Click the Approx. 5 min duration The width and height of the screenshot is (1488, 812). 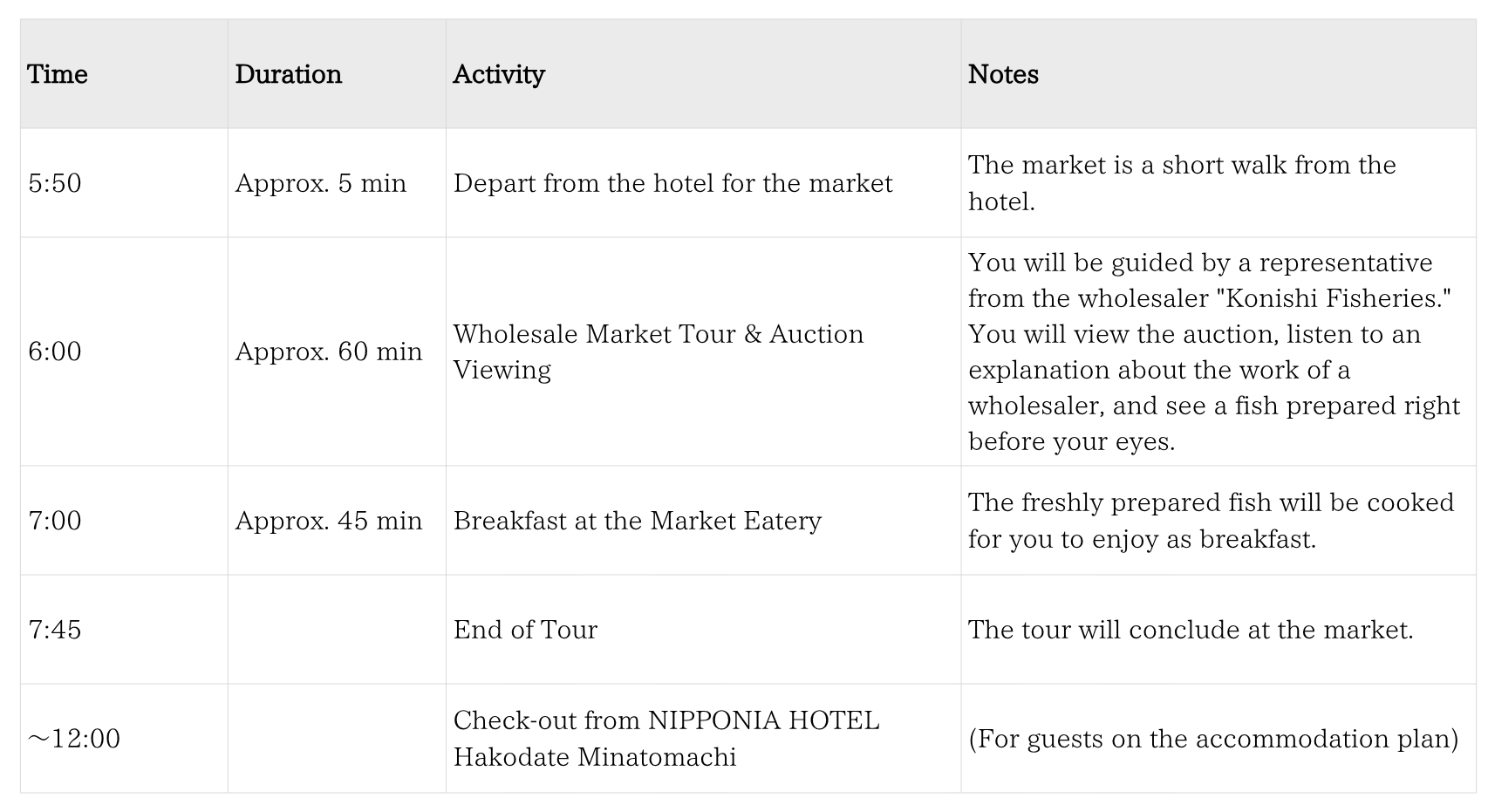click(x=321, y=183)
